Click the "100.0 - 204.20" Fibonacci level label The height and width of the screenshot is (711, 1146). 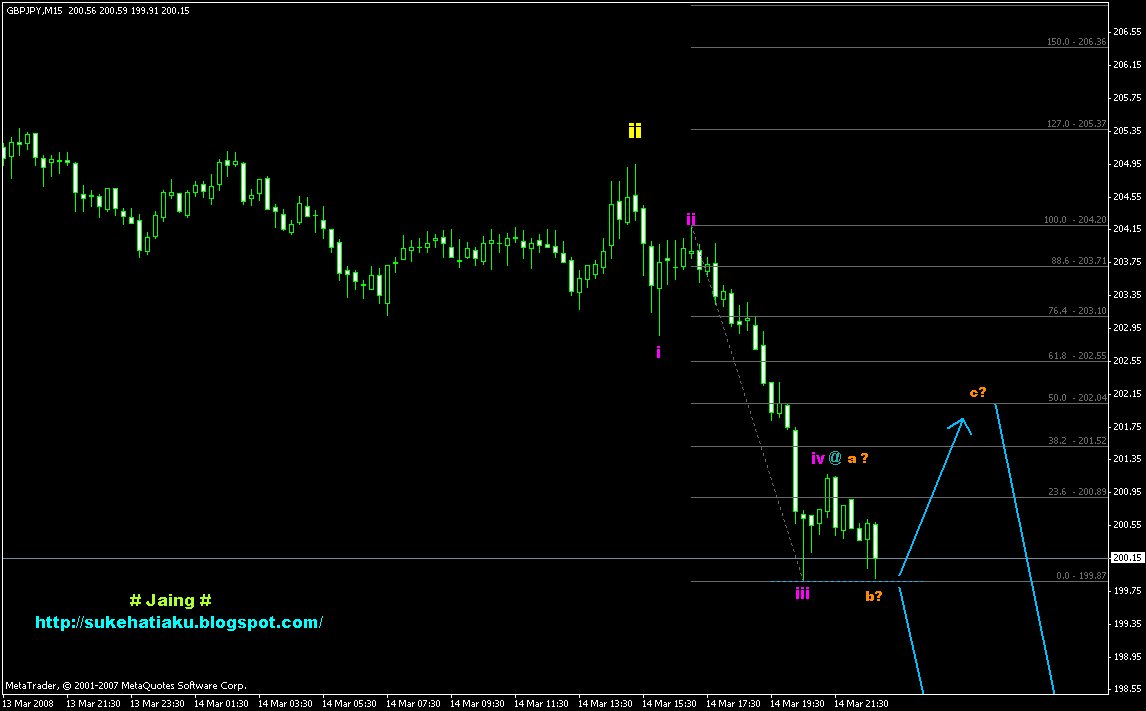pyautogui.click(x=1077, y=219)
